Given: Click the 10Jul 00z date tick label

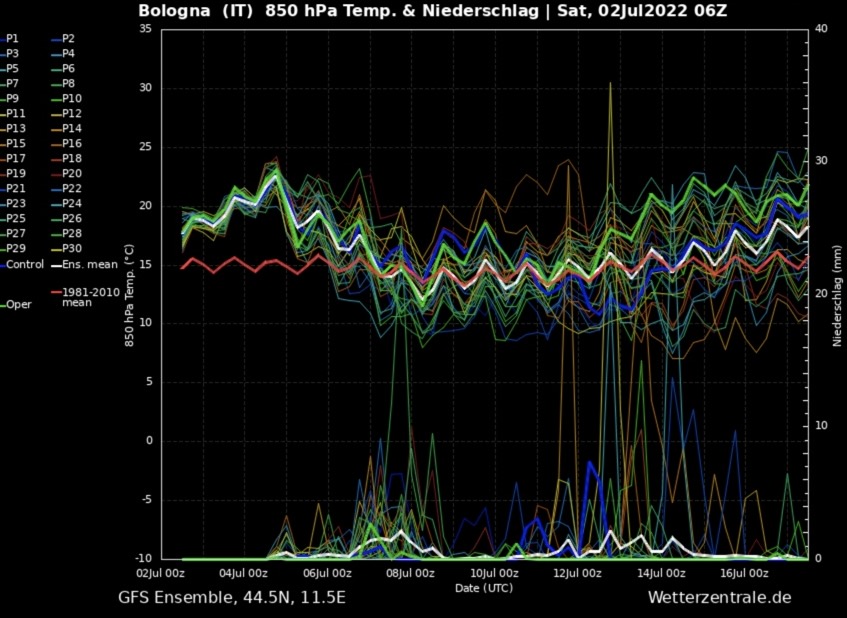Looking at the screenshot, I should (495, 573).
